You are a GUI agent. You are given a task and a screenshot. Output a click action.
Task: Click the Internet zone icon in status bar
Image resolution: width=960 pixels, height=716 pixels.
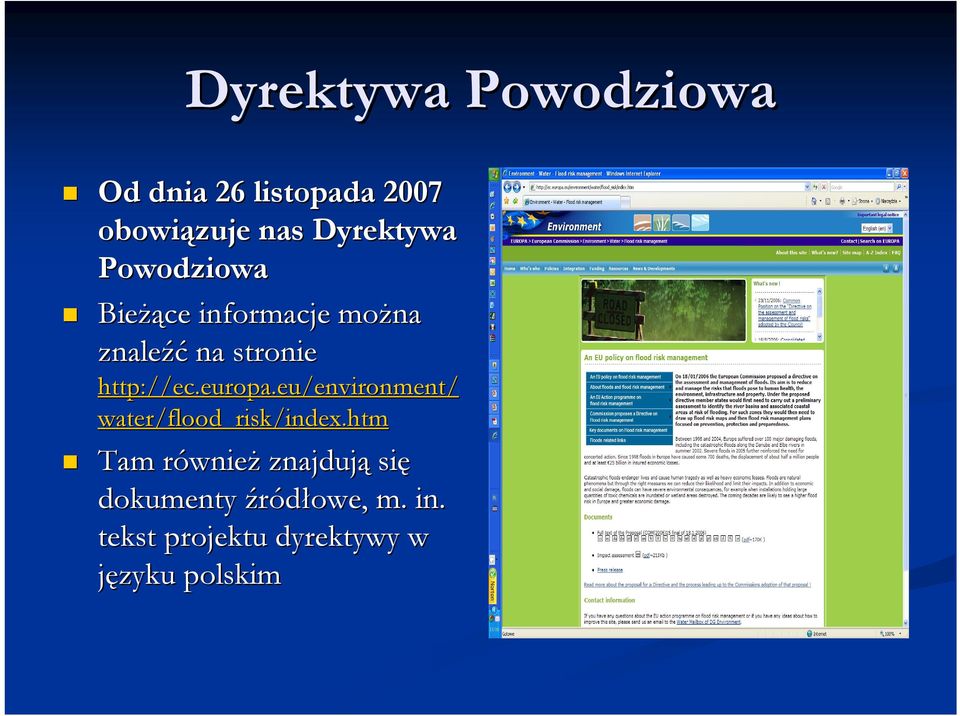(x=809, y=633)
